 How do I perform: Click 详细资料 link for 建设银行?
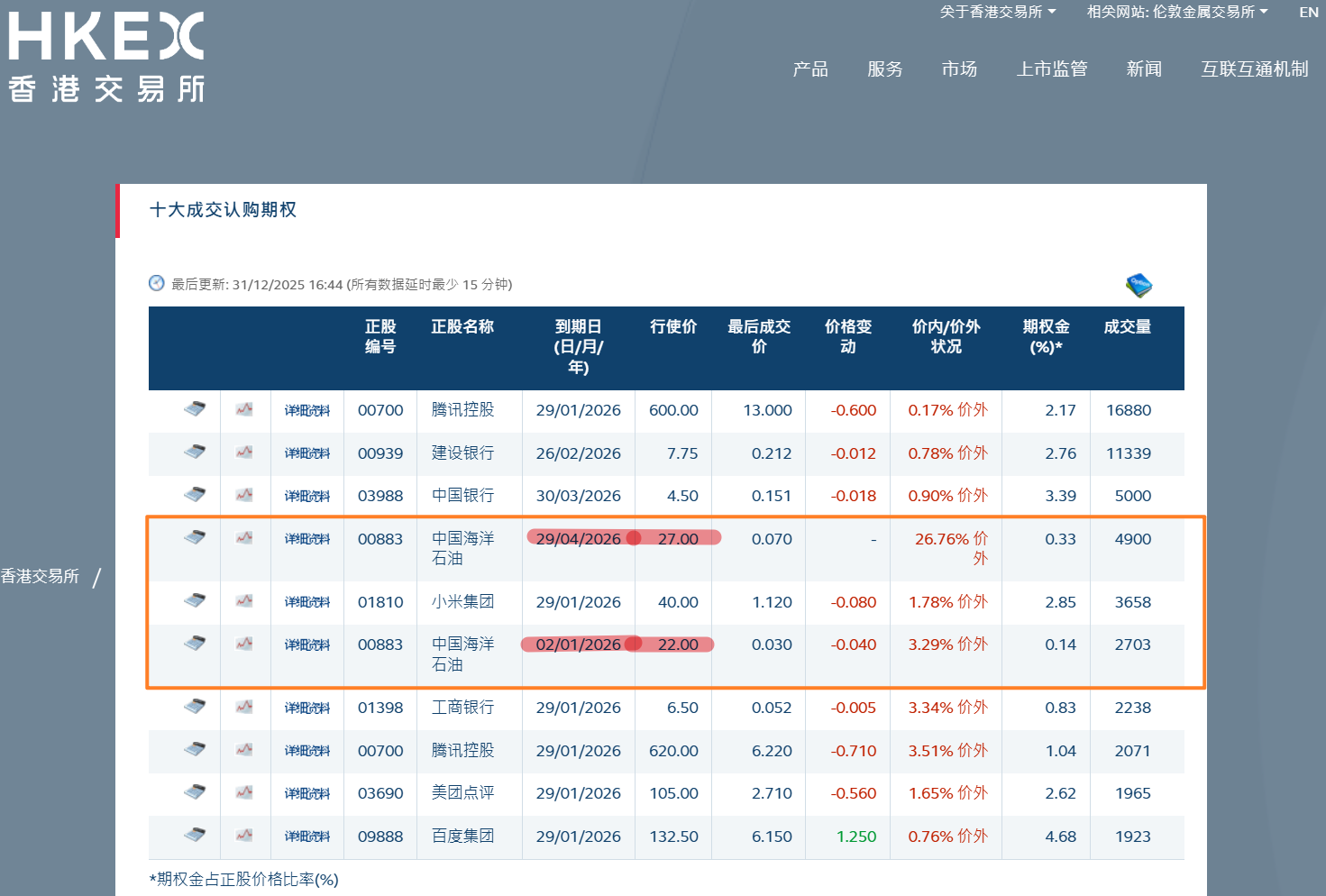click(307, 453)
